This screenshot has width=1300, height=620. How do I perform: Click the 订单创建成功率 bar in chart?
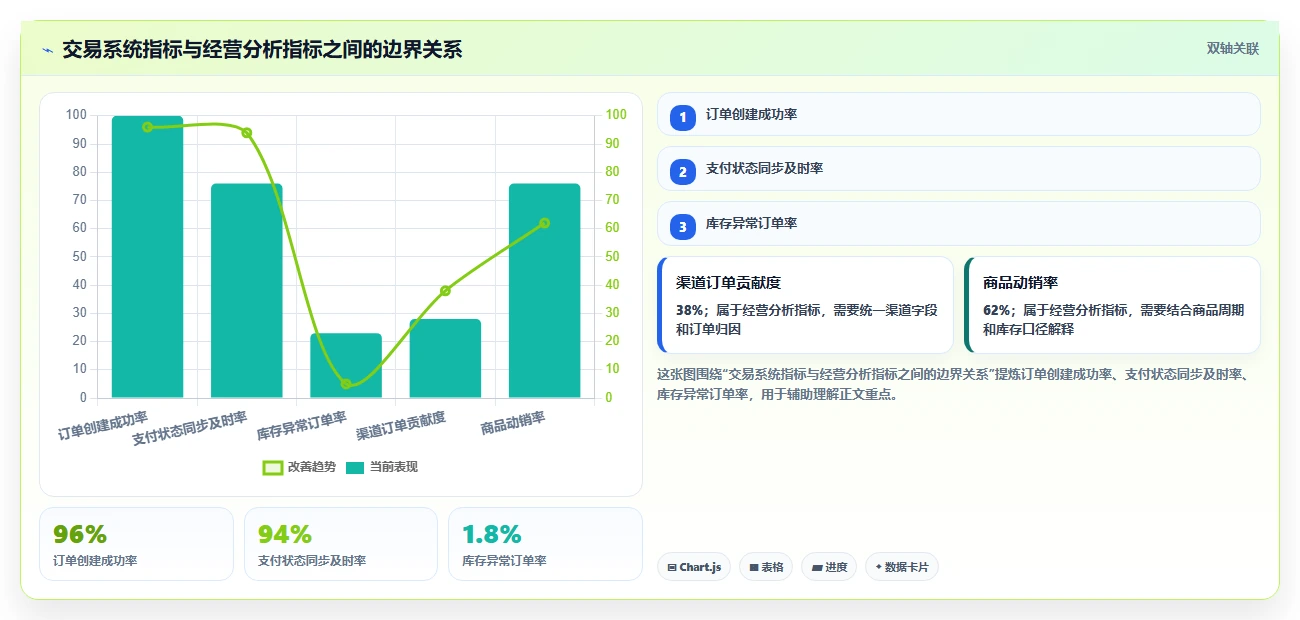point(147,257)
